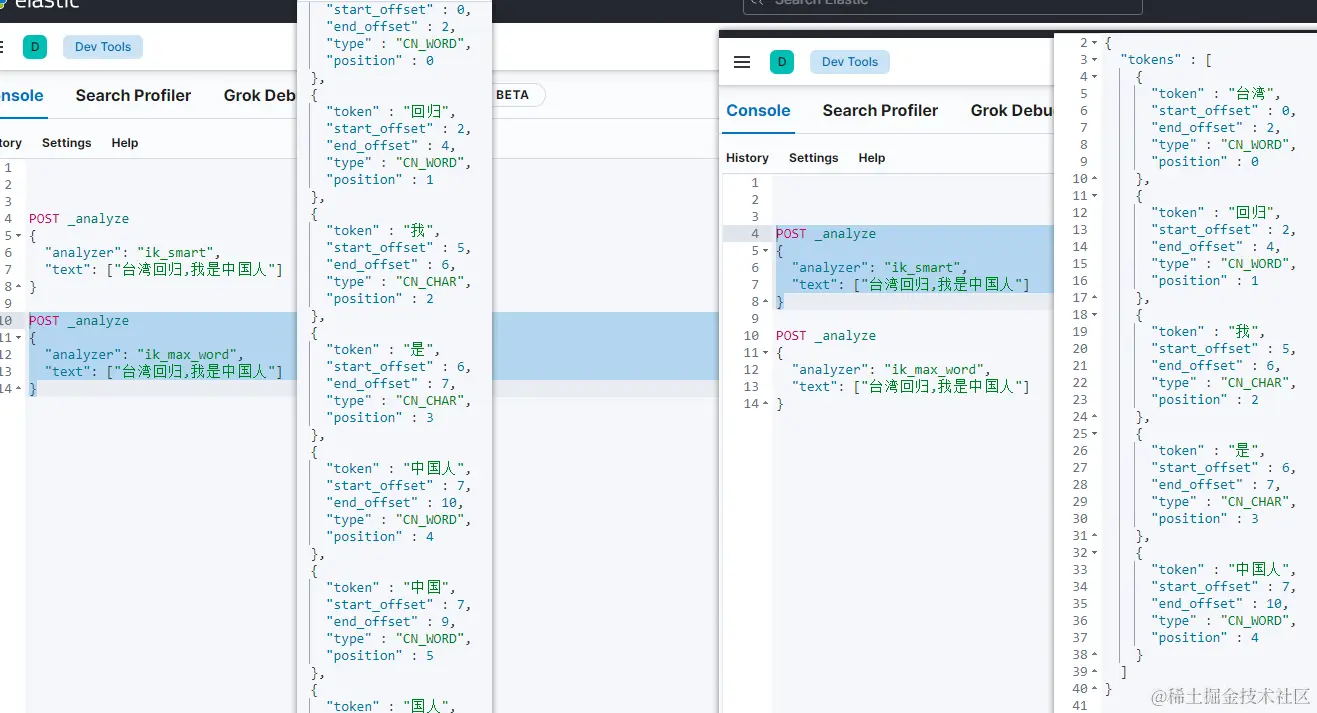Image resolution: width=1317 pixels, height=713 pixels.
Task: Click "token" : "我" in right output
Action: [x=1208, y=332]
